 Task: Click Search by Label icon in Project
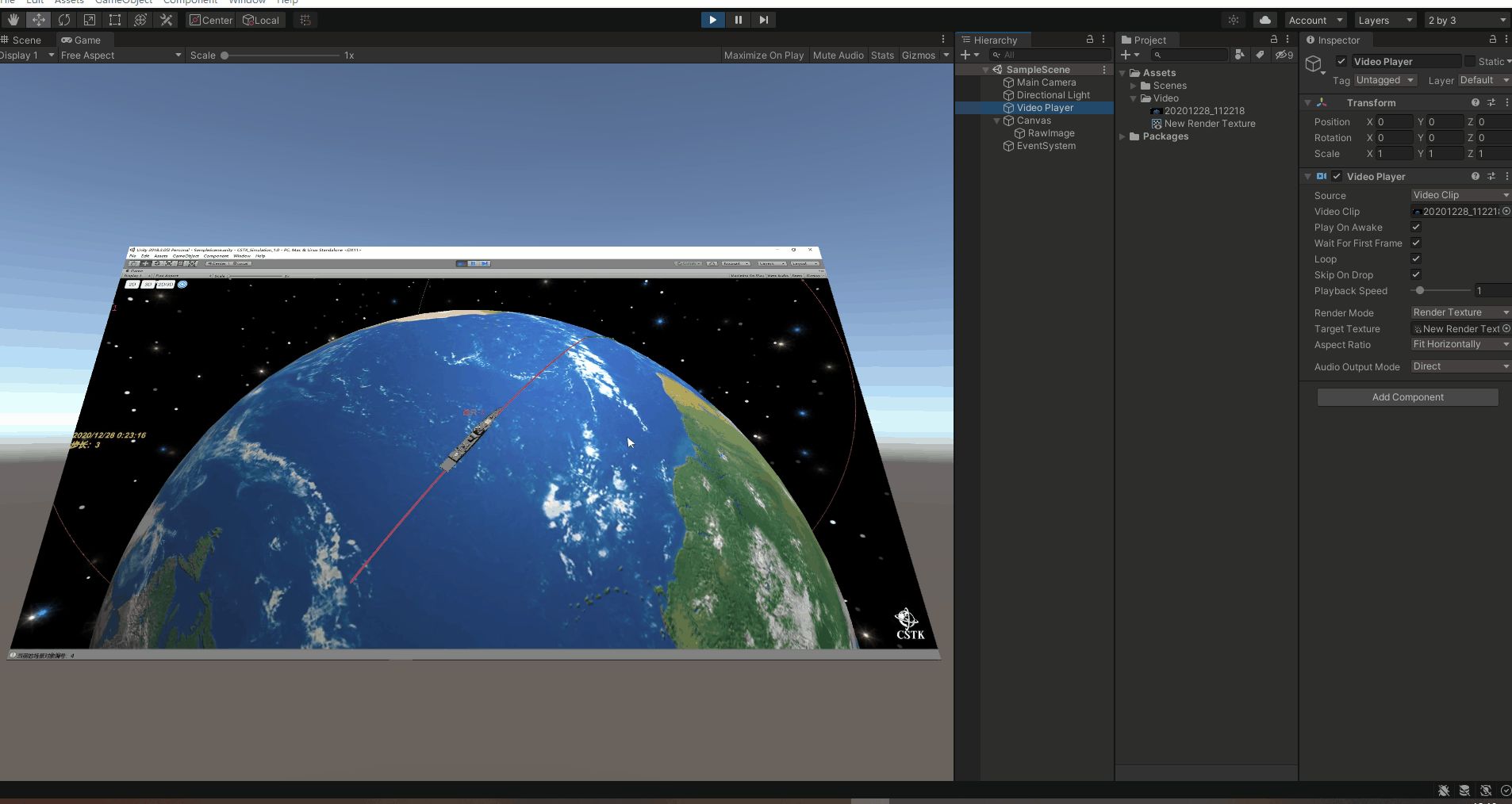[x=1260, y=55]
